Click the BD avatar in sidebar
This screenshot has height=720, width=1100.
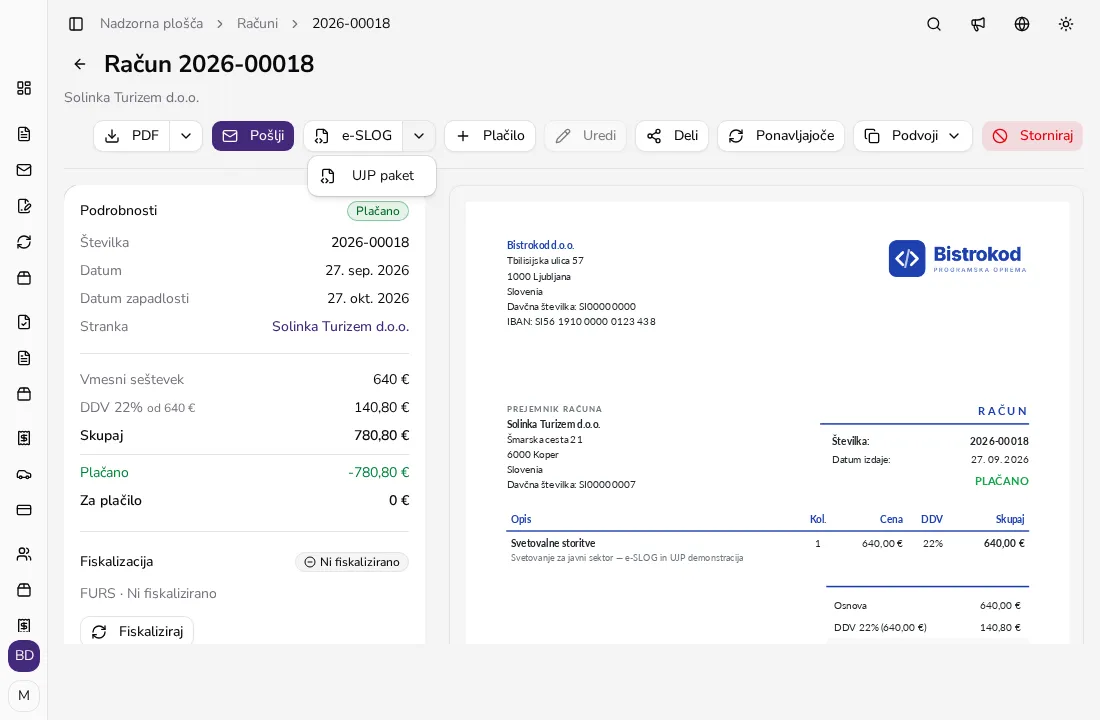coord(24,655)
